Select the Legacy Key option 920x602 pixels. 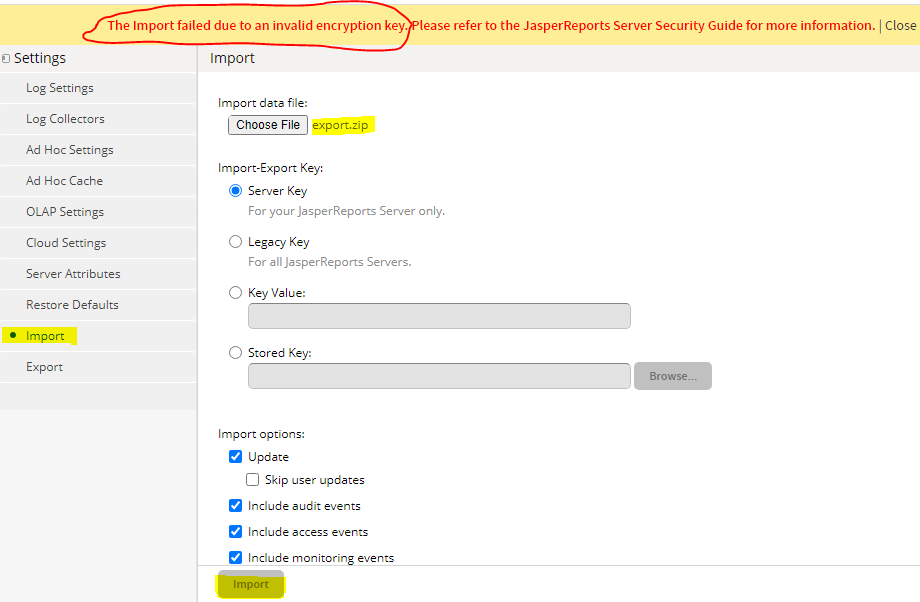coord(235,241)
